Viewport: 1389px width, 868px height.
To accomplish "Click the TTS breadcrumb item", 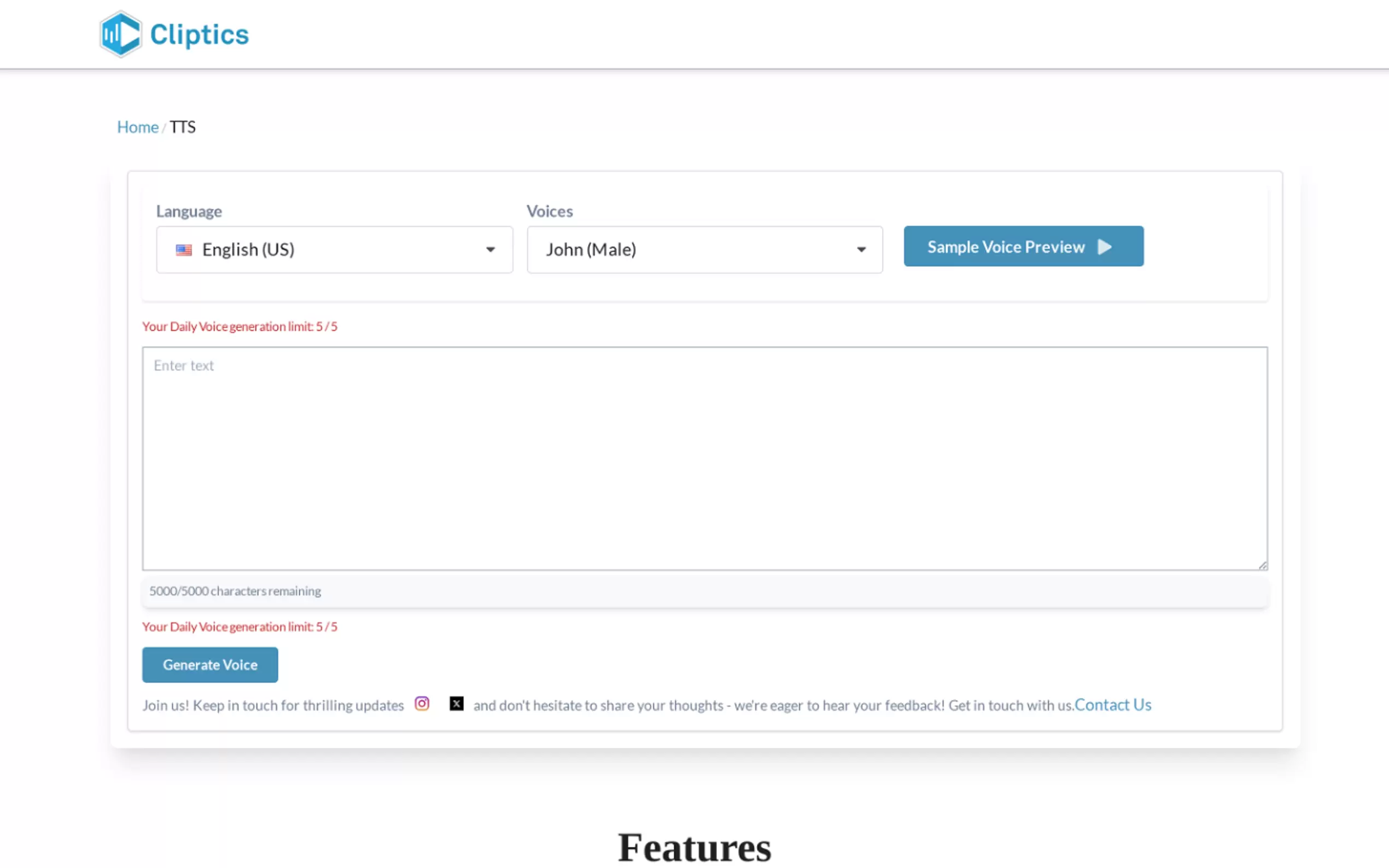I will (x=183, y=127).
